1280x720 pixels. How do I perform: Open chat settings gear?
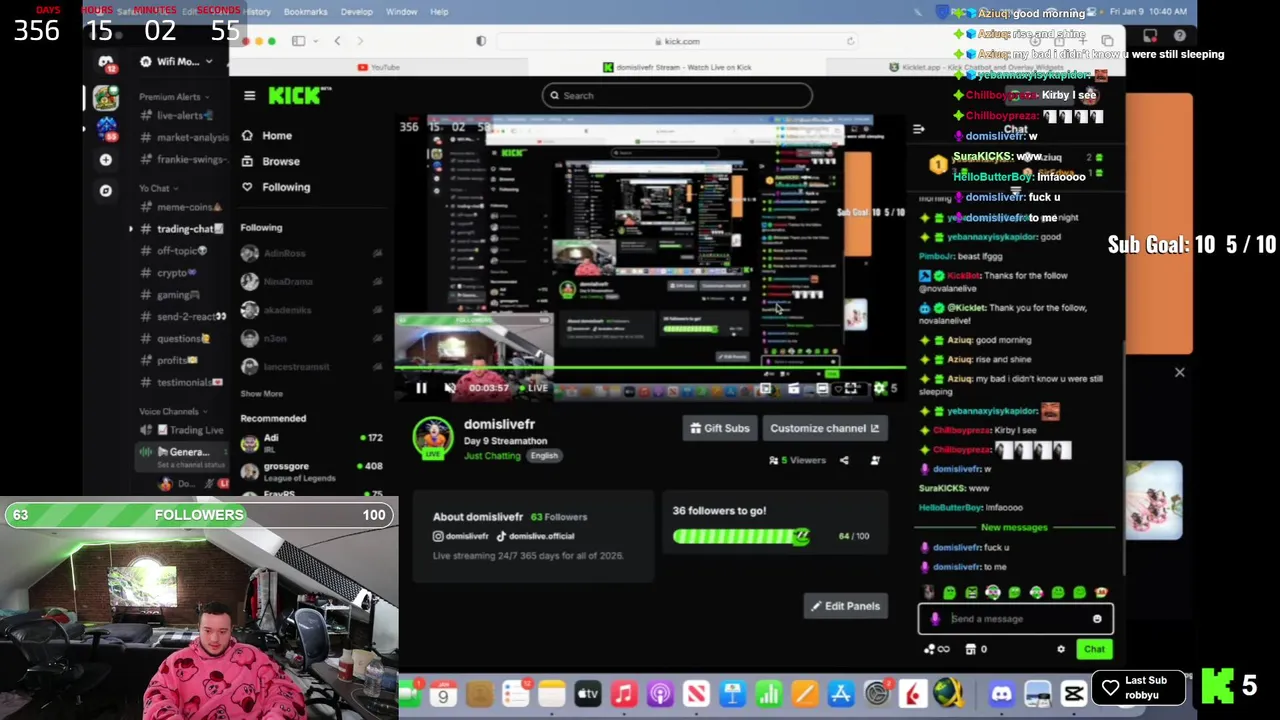1061,649
